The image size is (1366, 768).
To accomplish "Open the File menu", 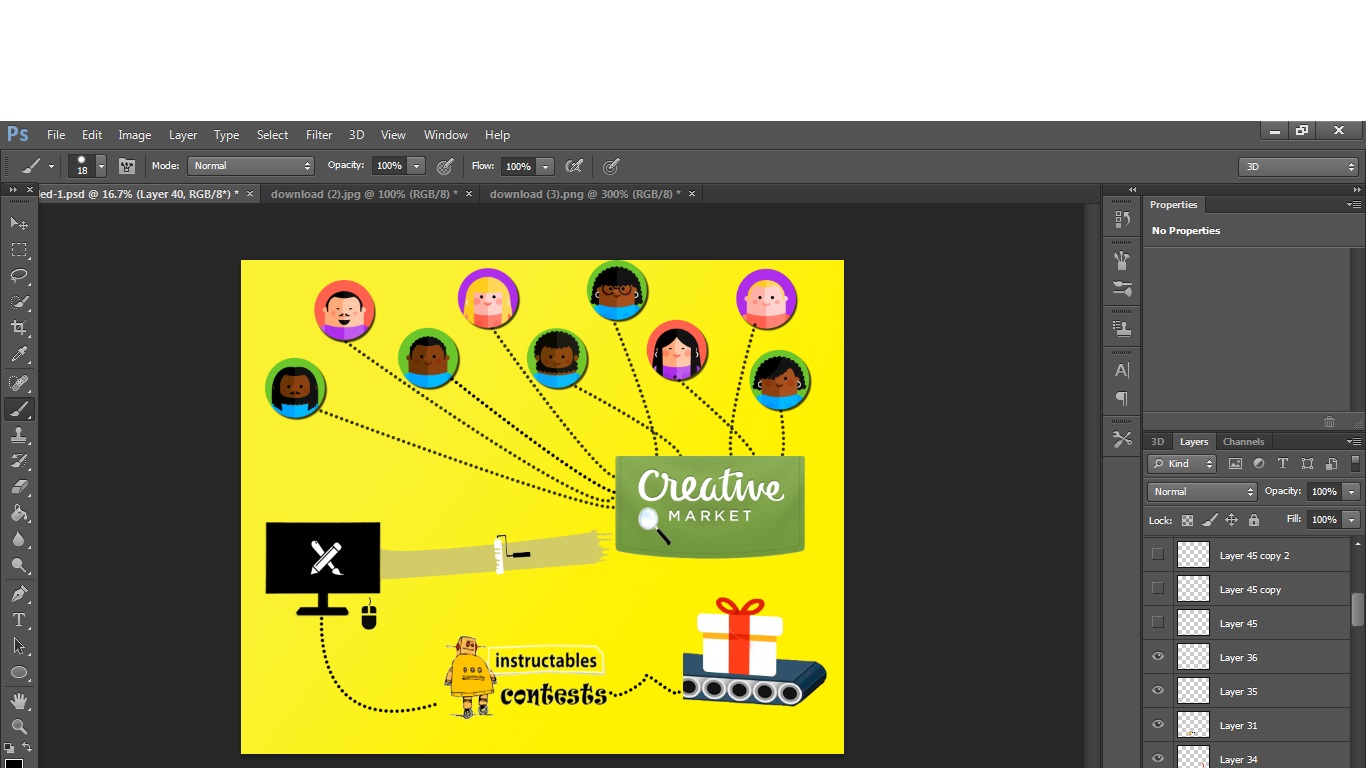I will (x=56, y=135).
